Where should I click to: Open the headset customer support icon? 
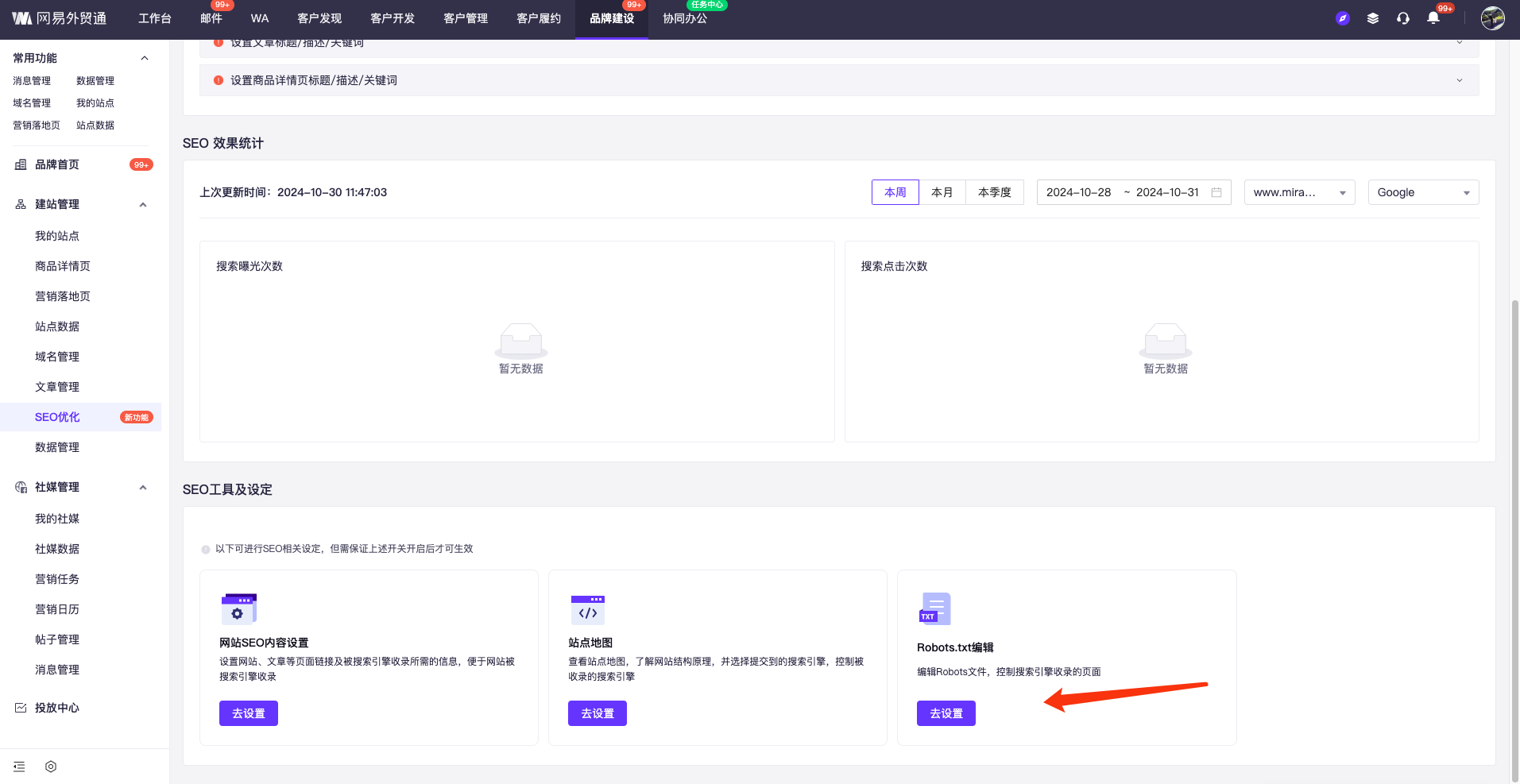[x=1403, y=18]
